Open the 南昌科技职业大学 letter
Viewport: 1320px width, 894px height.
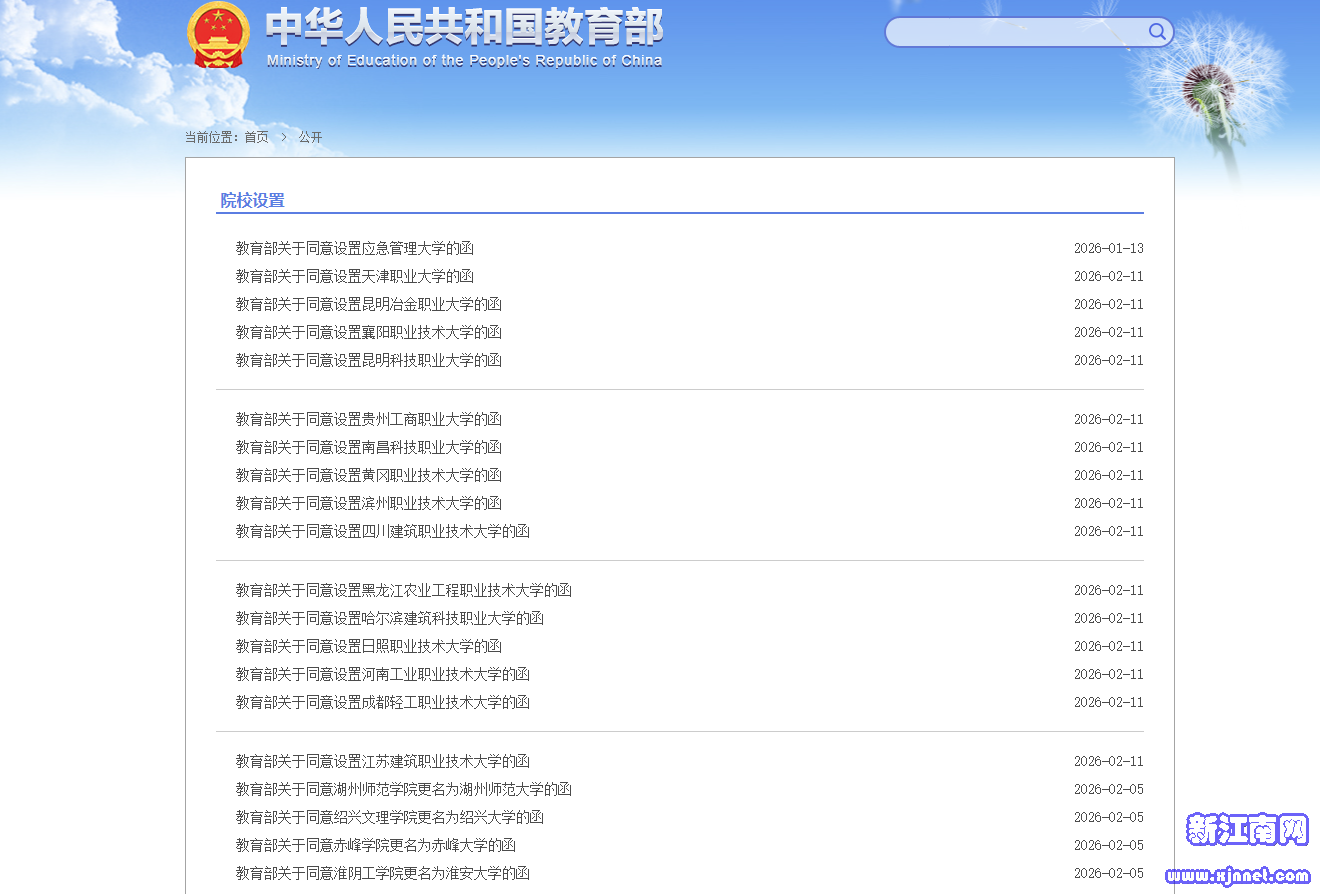(x=368, y=447)
